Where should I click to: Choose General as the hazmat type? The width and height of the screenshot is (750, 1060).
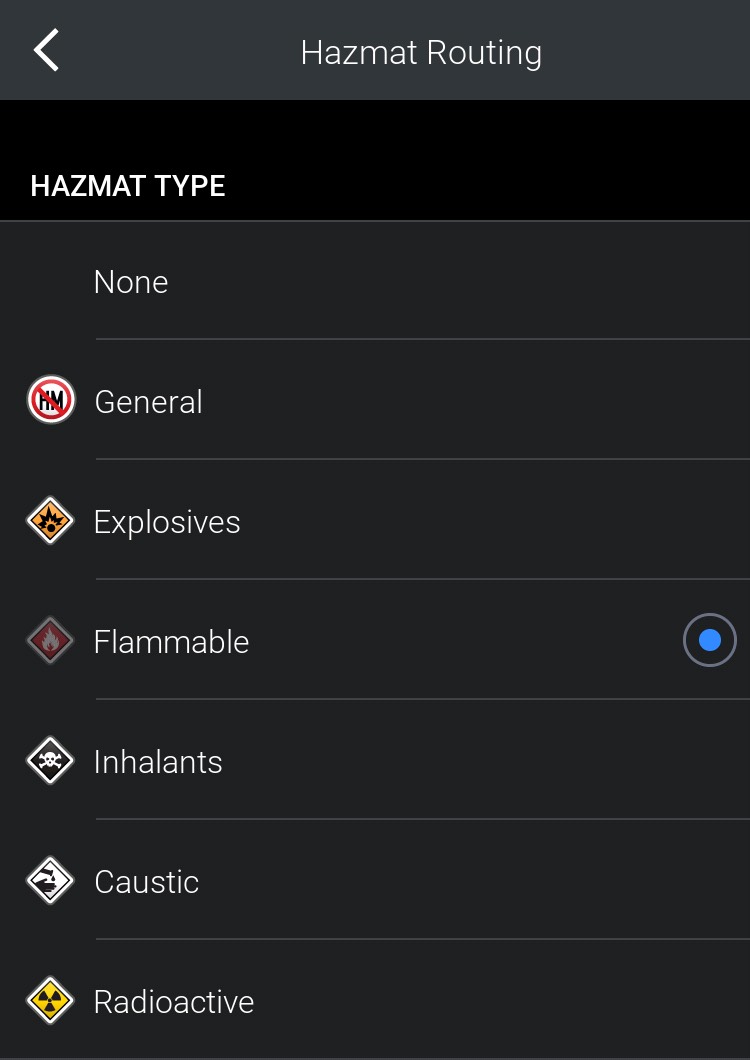tap(148, 402)
